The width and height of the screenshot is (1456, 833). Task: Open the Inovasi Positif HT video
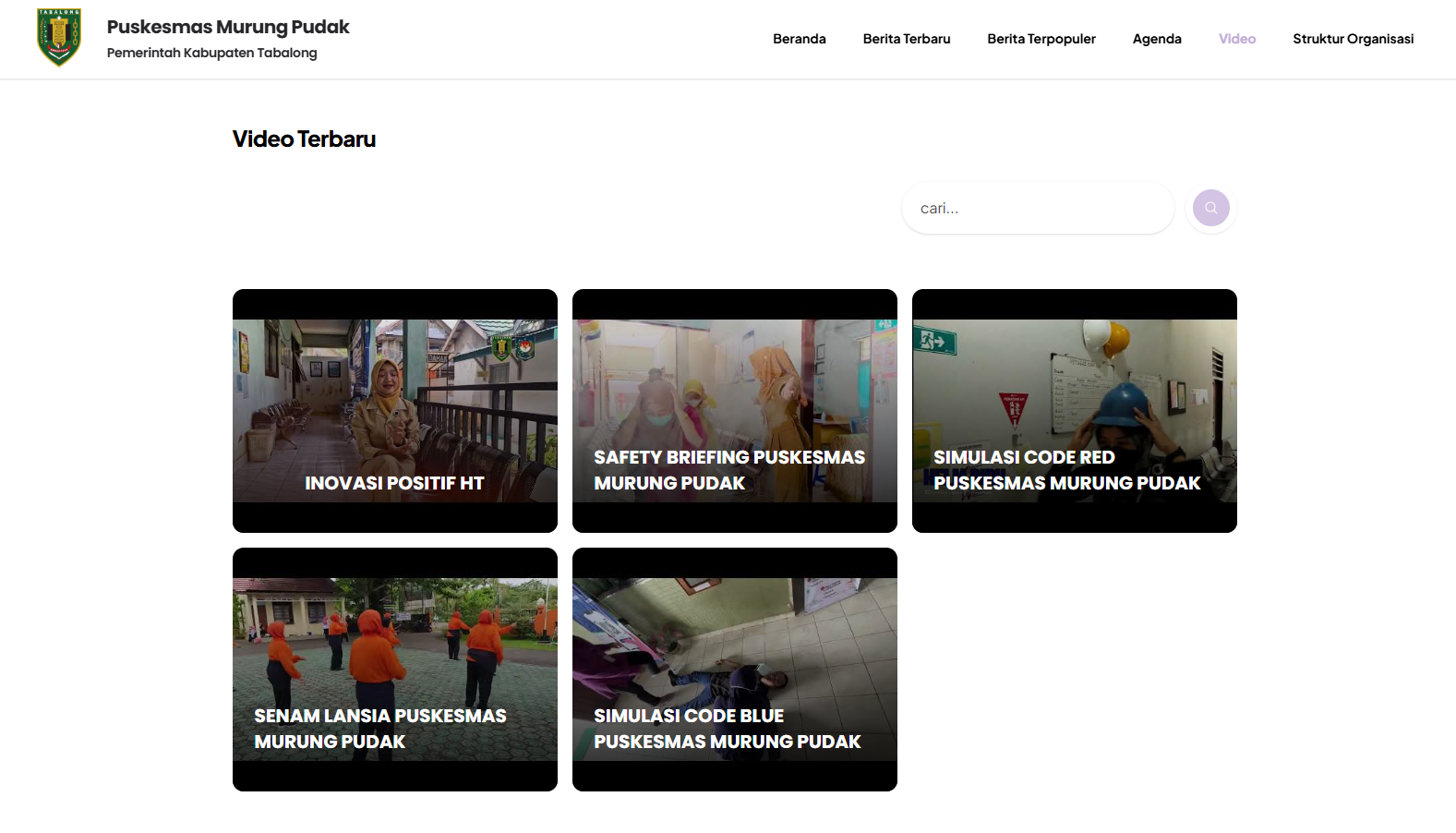(x=395, y=411)
